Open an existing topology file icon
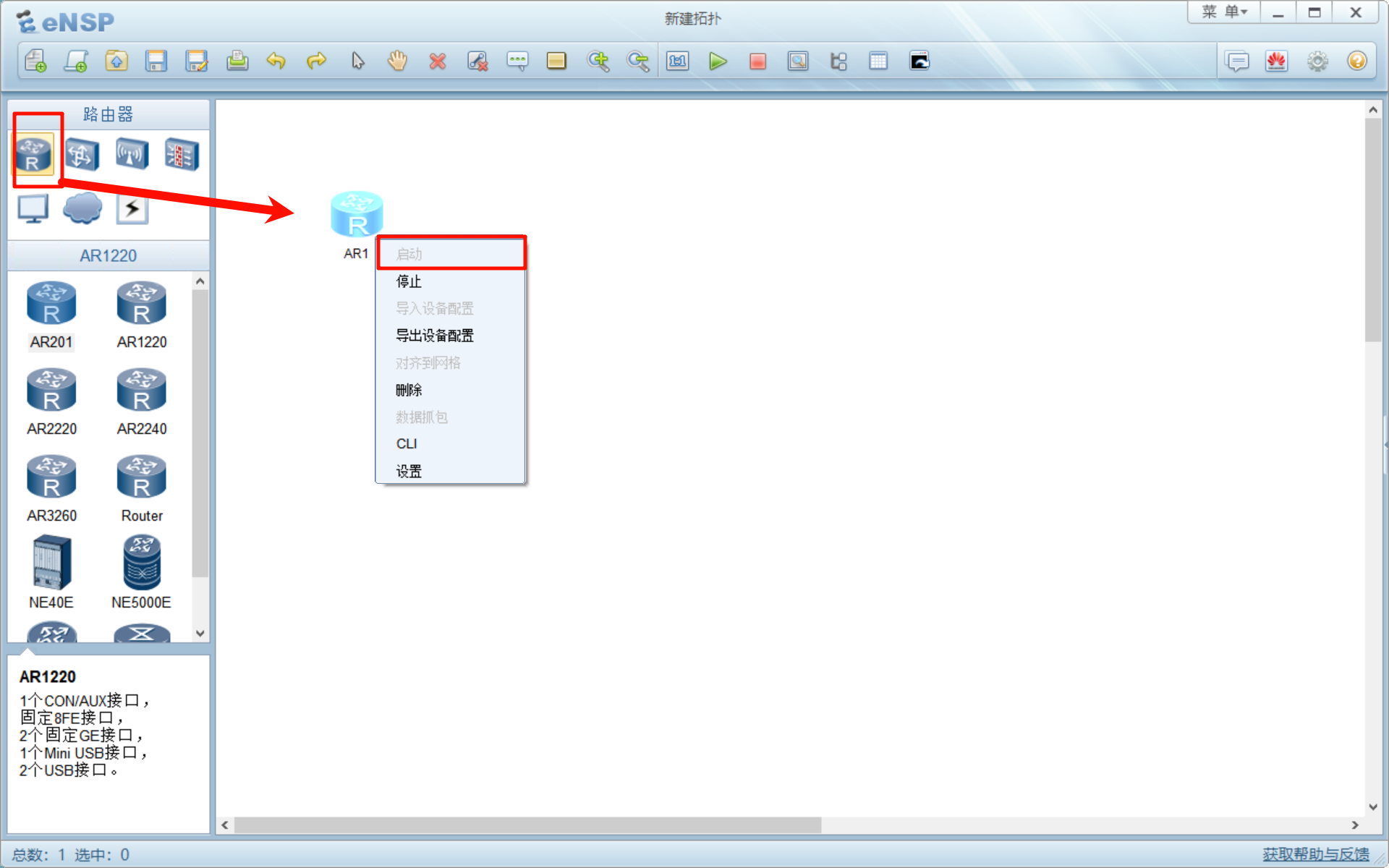Screen dimensions: 1389x868 116,61
